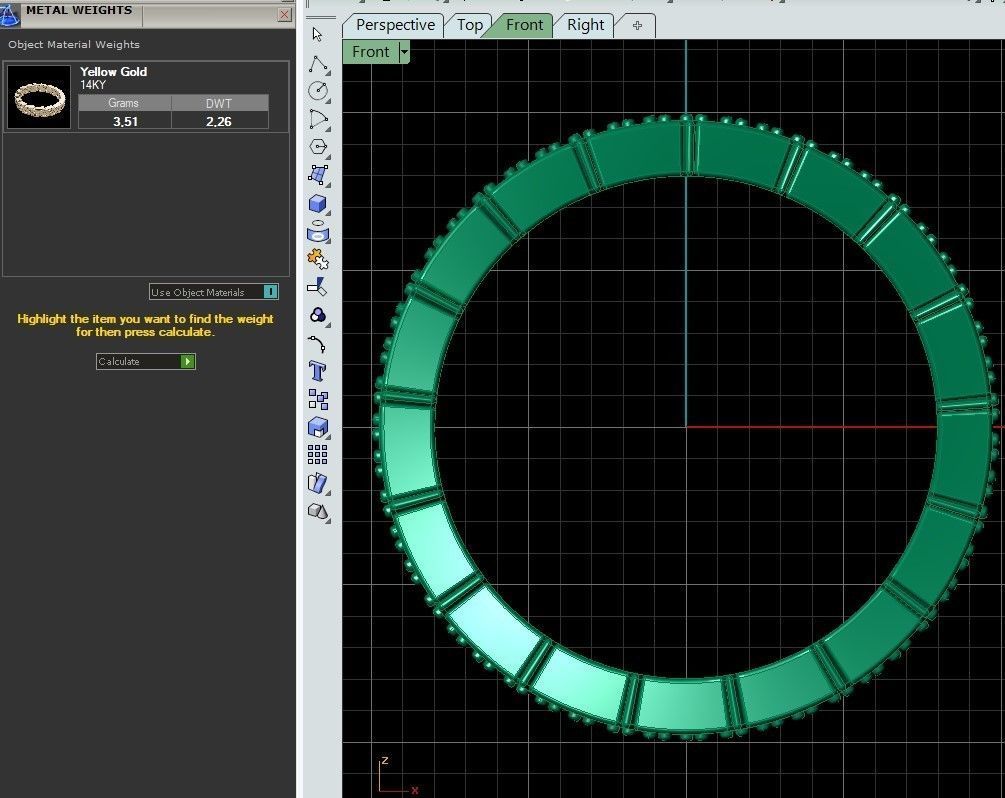Select the ring band cylinder tool
Image resolution: width=1005 pixels, height=798 pixels.
coord(318,232)
